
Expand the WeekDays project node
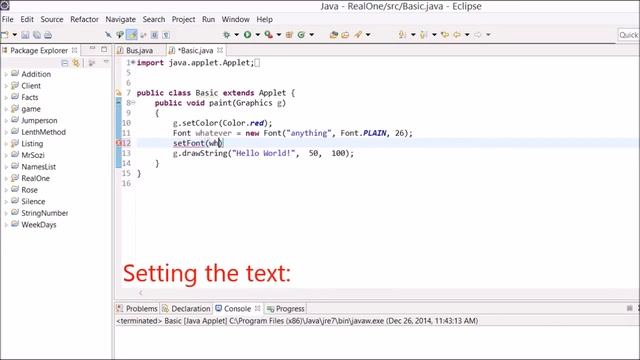point(6,225)
